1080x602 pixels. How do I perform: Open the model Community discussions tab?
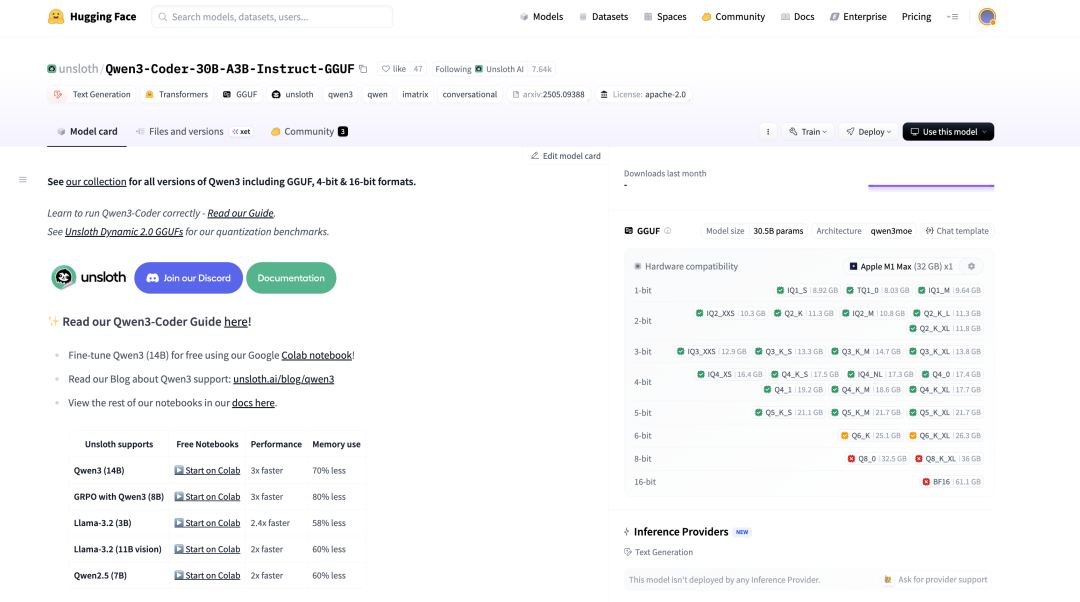[x=309, y=132]
